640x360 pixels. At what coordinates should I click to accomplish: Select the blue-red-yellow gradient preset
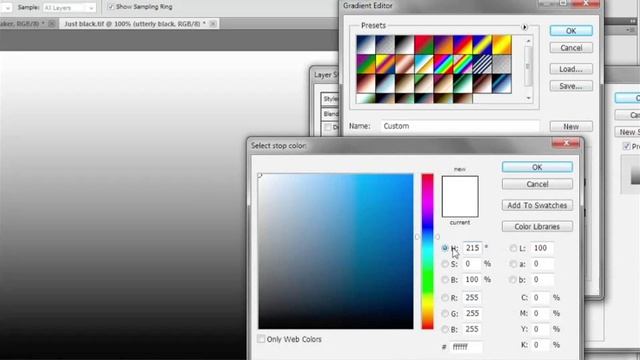(463, 44)
